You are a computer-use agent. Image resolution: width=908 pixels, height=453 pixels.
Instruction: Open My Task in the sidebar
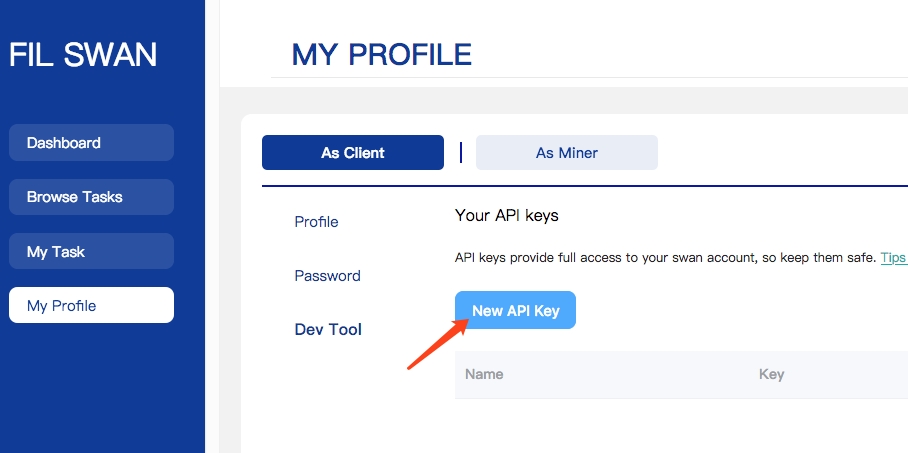pos(91,252)
